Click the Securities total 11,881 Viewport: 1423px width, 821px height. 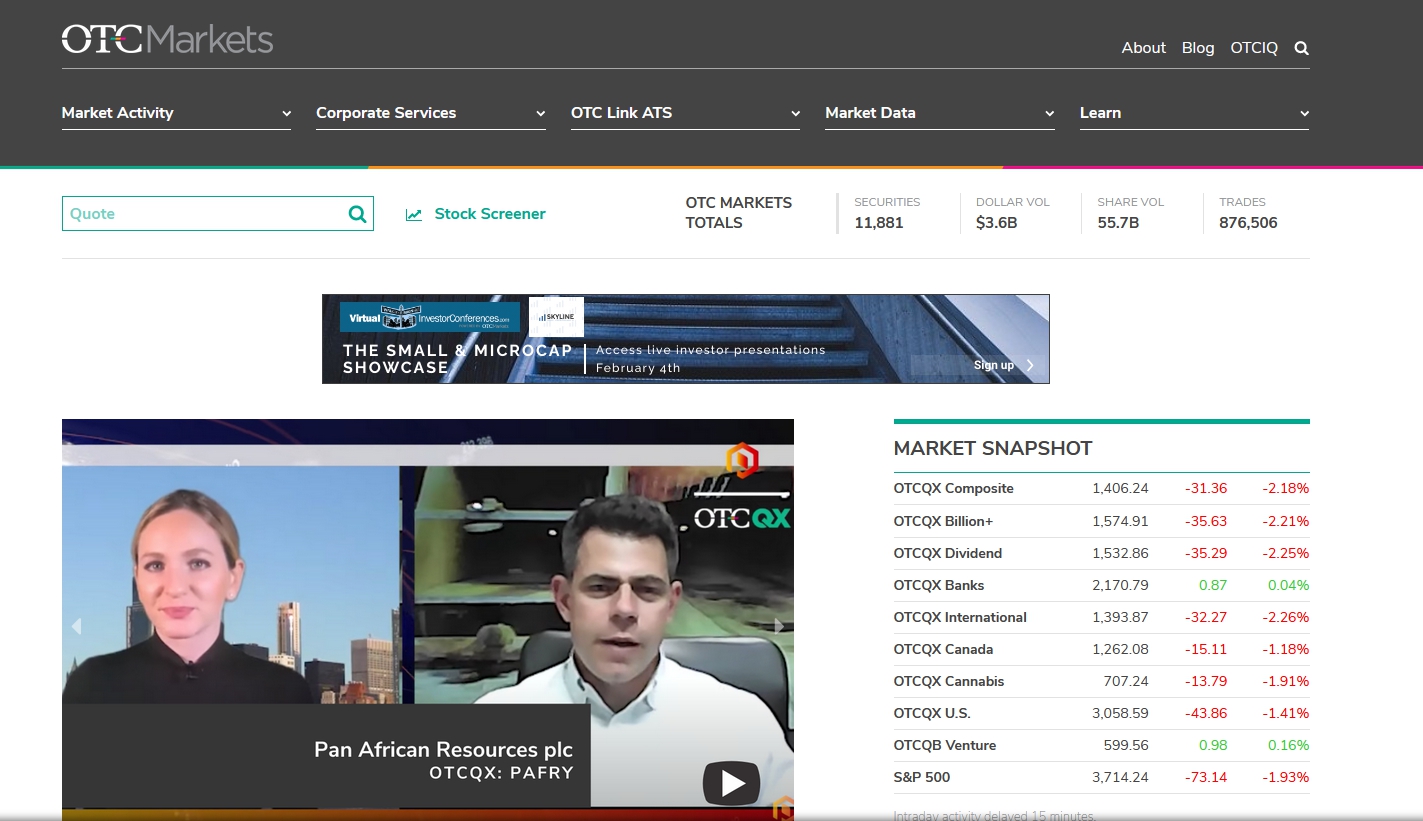pyautogui.click(x=878, y=223)
